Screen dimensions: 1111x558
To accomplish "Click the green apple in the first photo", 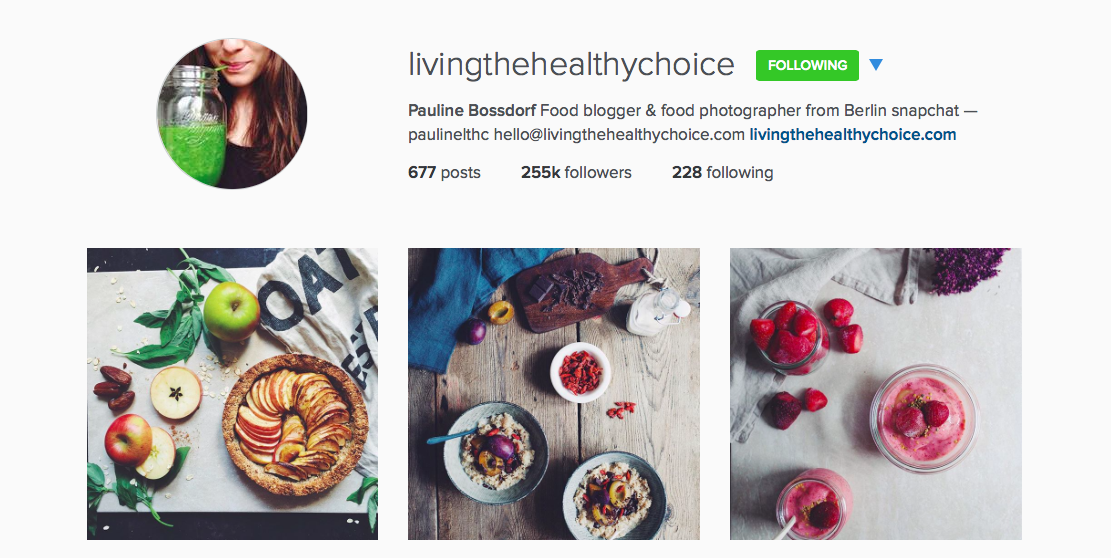I will pyautogui.click(x=231, y=310).
